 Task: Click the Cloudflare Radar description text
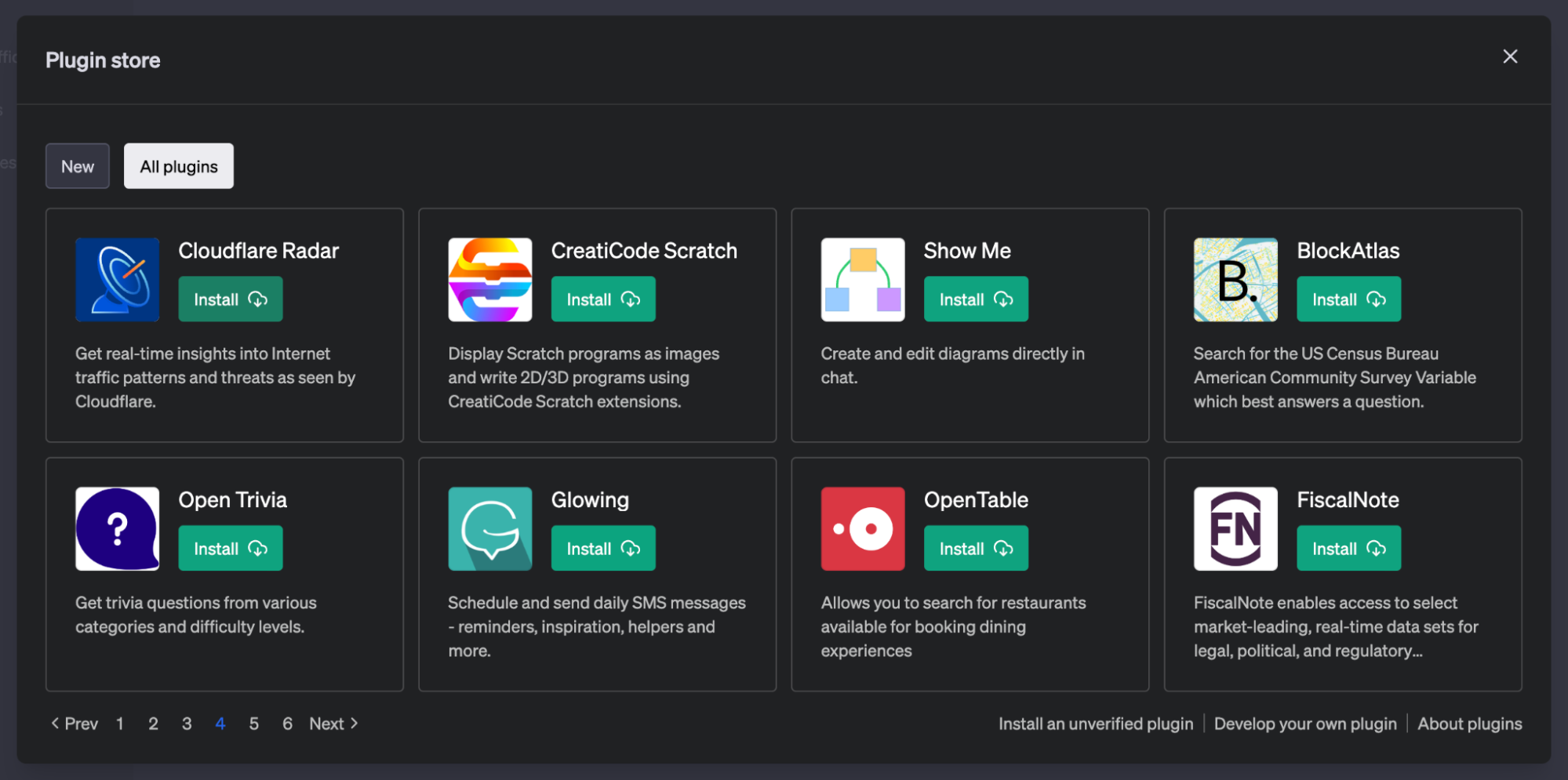[216, 378]
